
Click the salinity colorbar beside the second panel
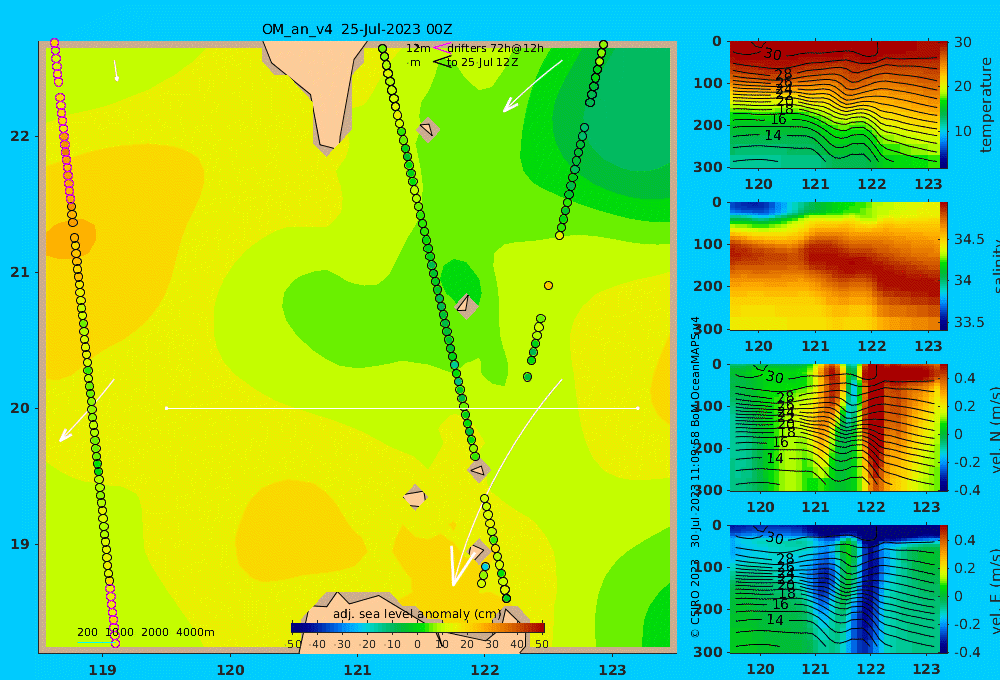pos(943,266)
